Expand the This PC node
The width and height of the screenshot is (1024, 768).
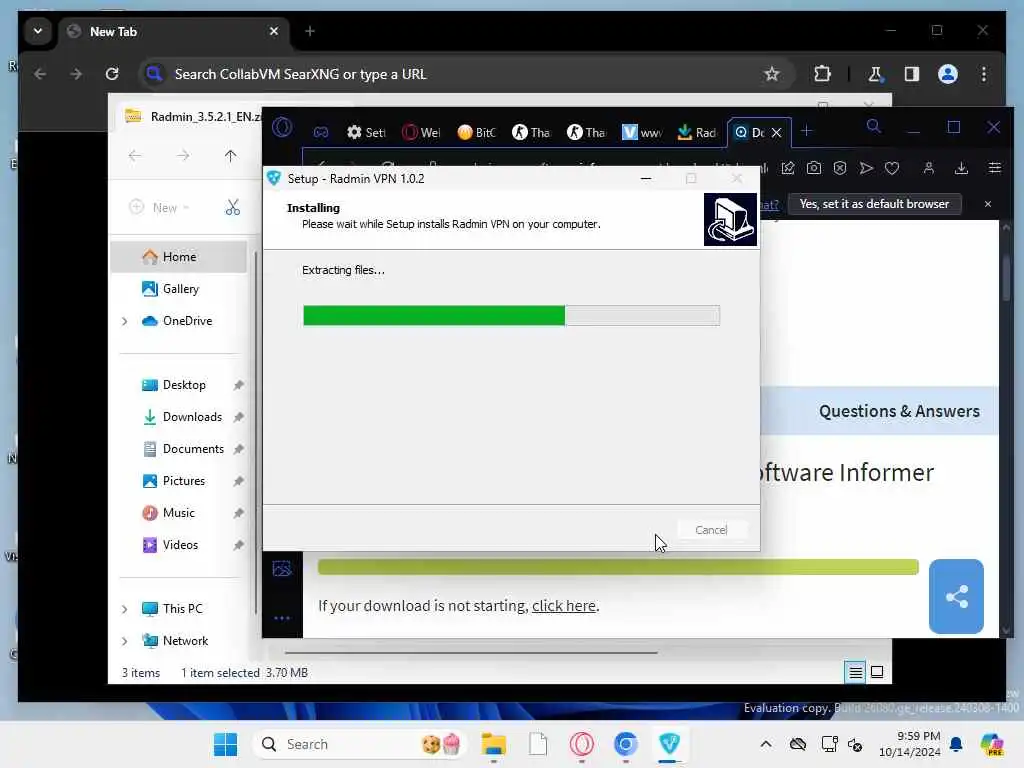point(124,609)
